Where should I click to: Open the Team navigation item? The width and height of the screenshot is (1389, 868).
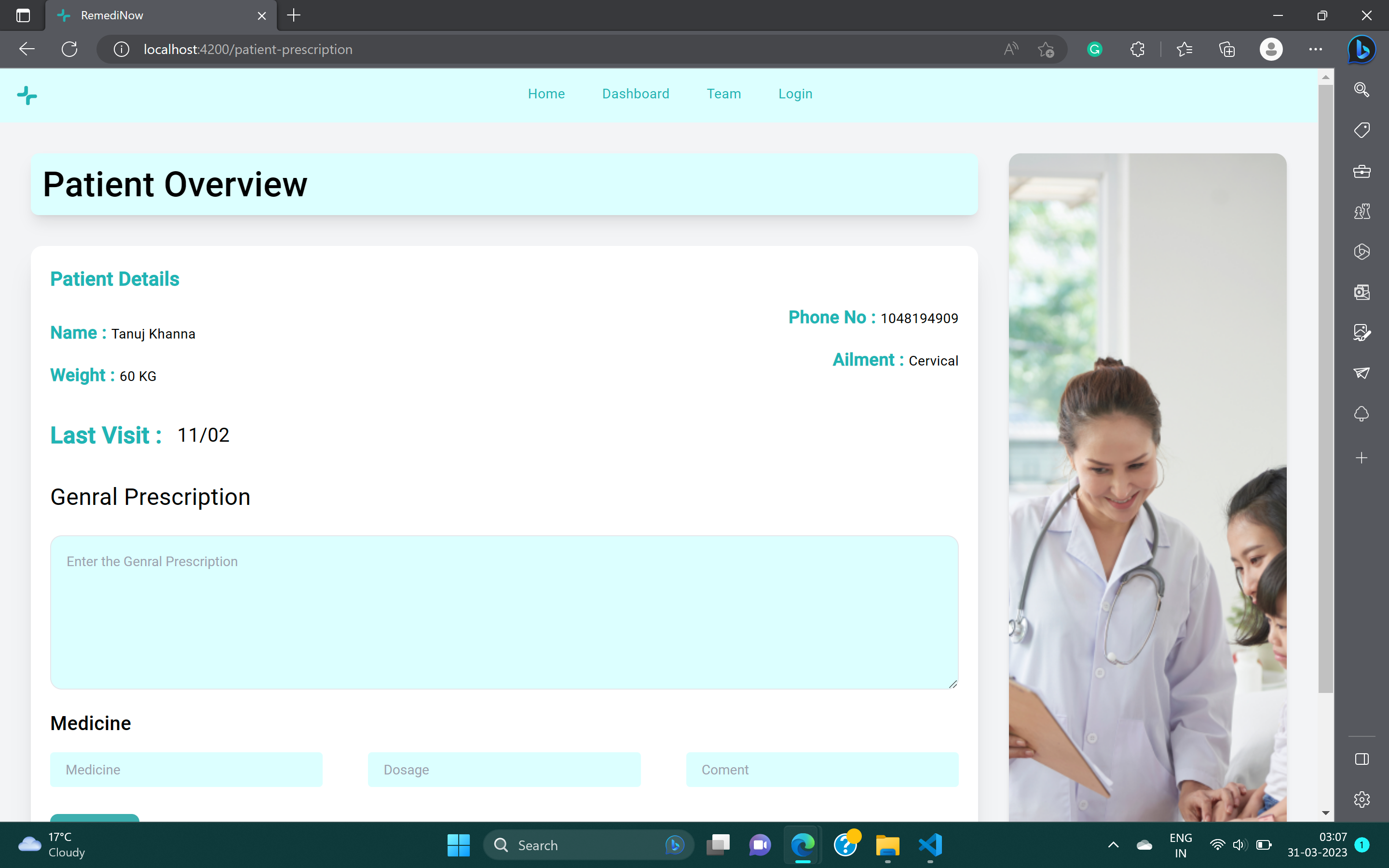point(723,94)
